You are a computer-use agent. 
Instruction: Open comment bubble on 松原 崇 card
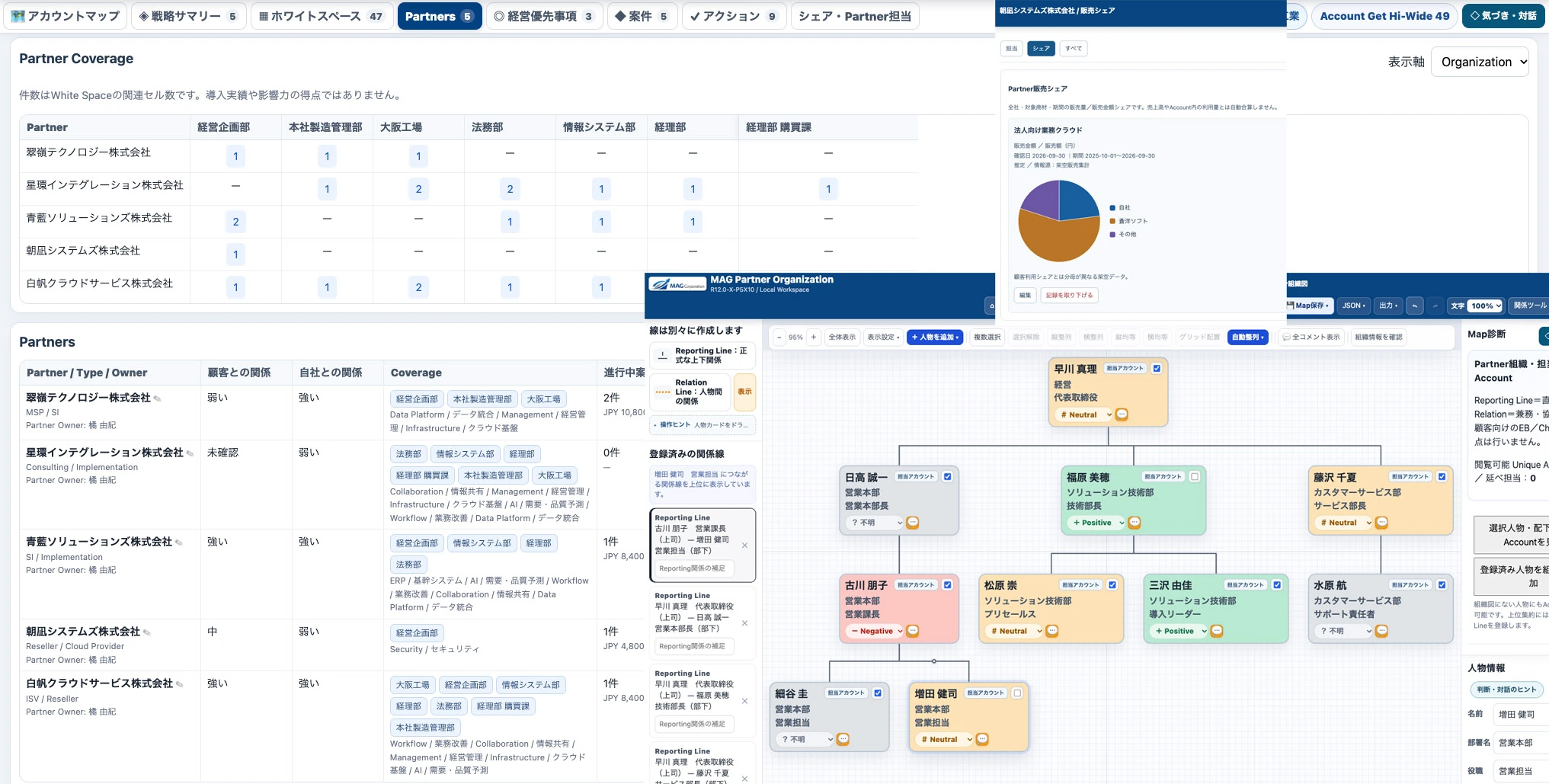(x=1051, y=631)
